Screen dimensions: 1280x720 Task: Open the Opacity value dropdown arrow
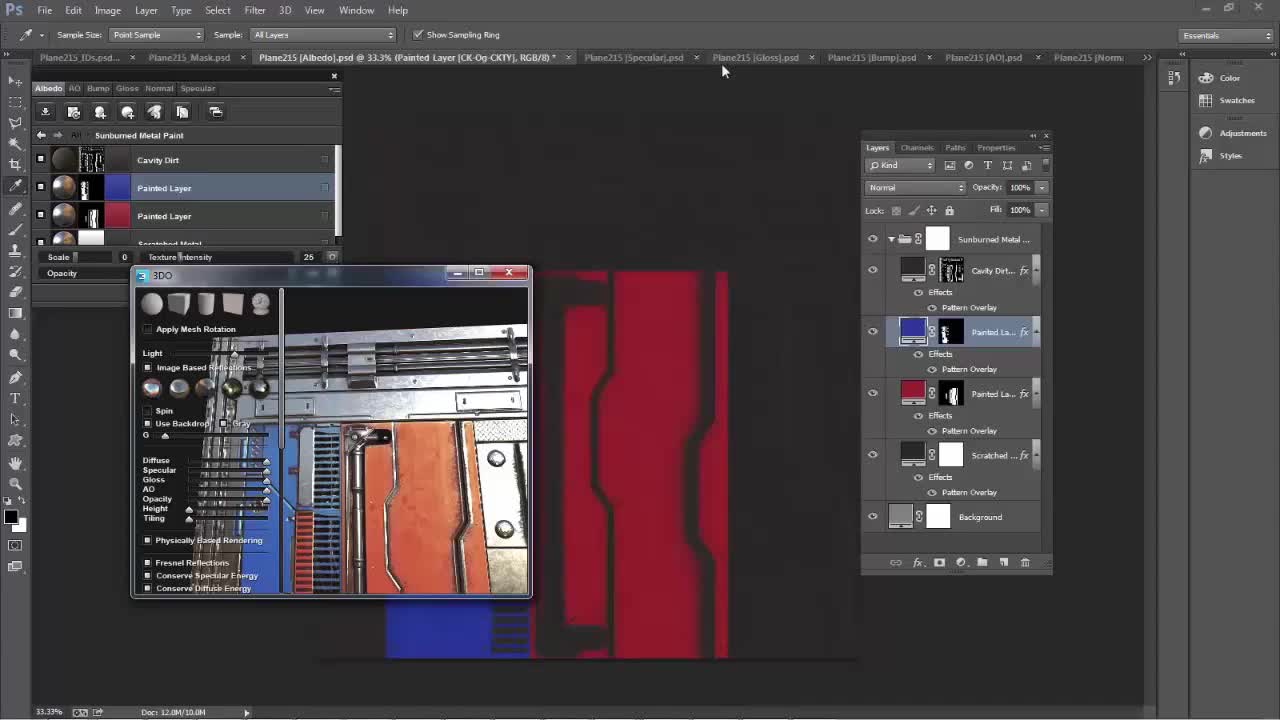1041,188
